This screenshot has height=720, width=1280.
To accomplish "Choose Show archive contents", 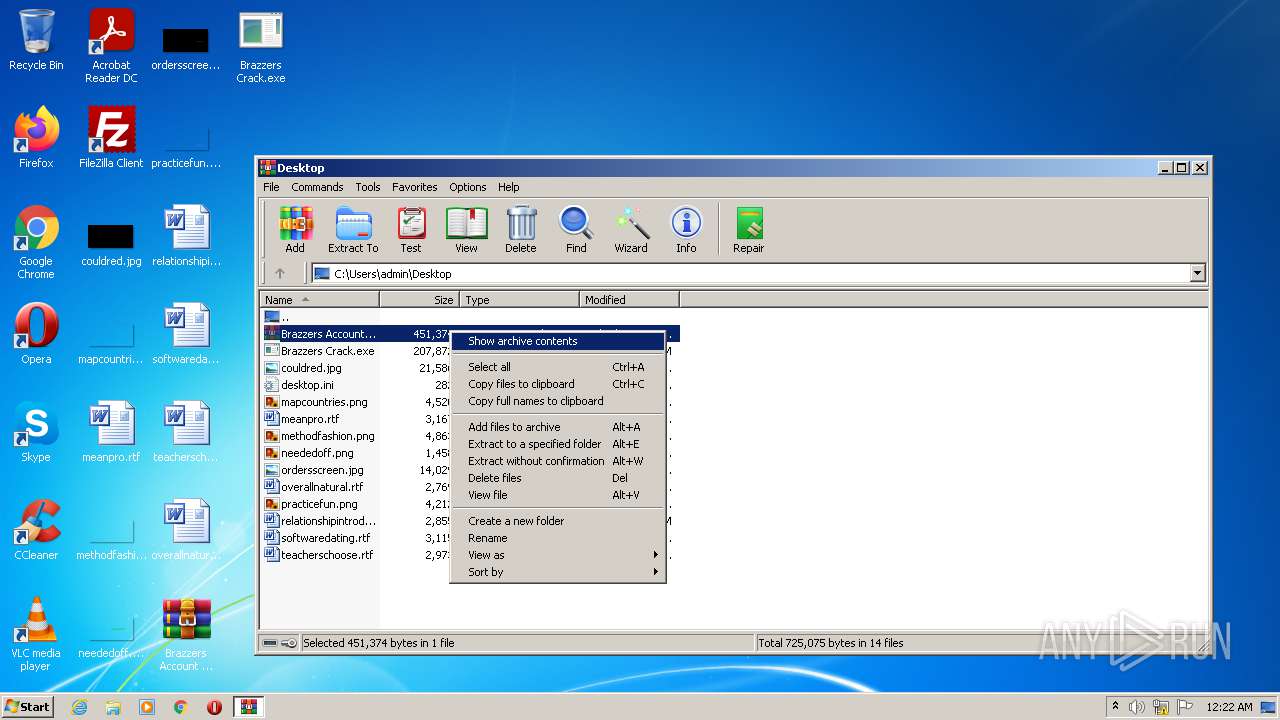I will (558, 341).
